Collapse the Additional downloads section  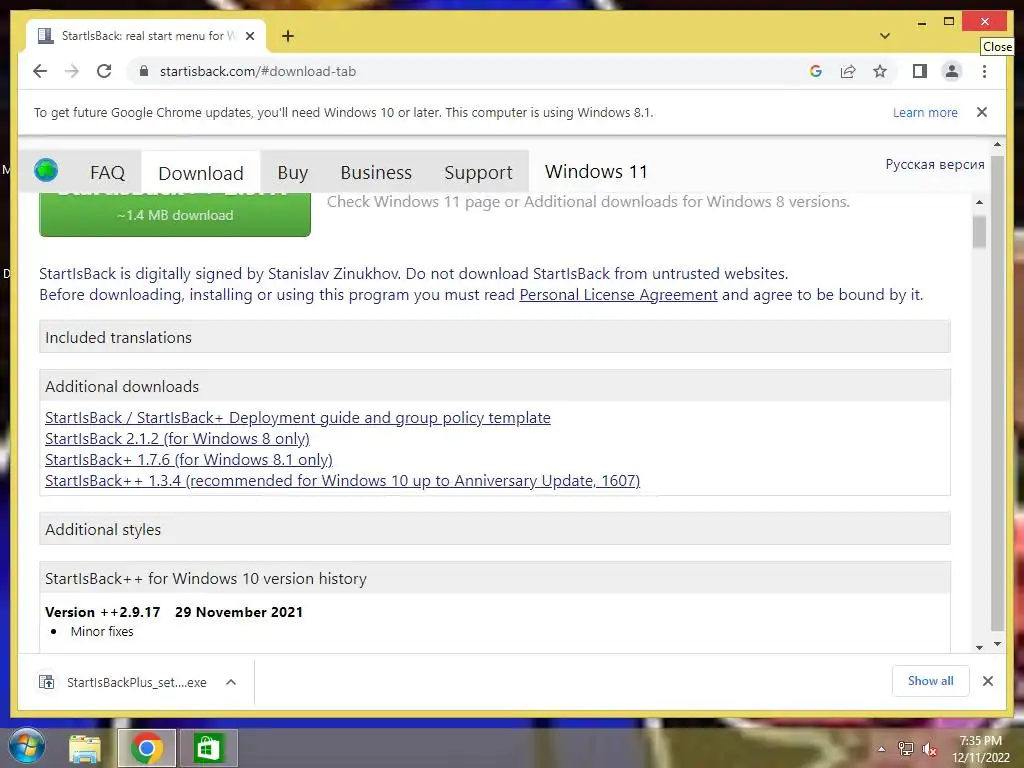(x=494, y=386)
